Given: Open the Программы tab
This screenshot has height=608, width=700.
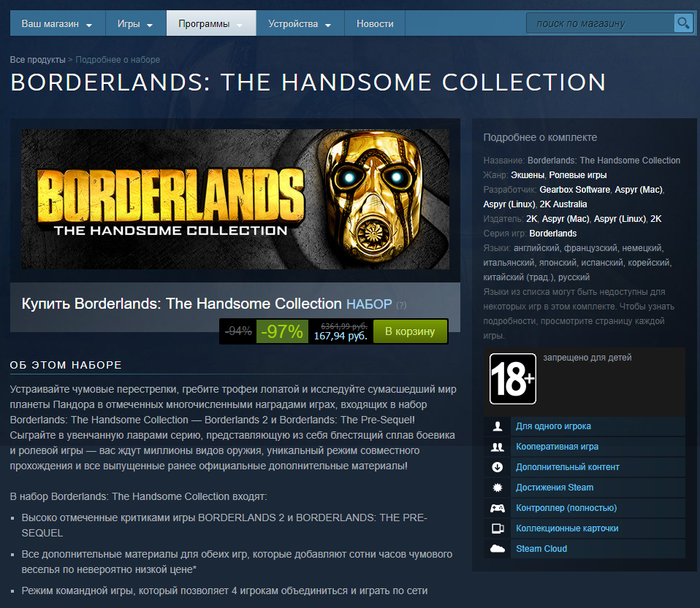Looking at the screenshot, I should 211,24.
